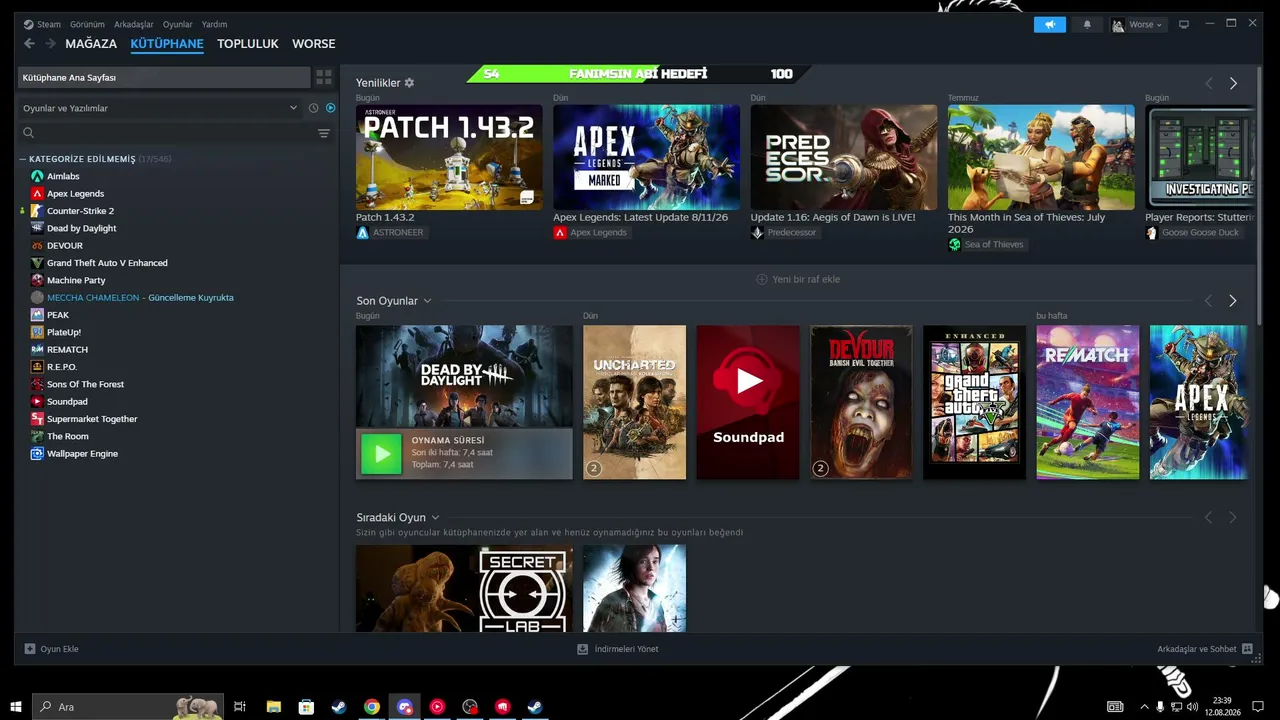This screenshot has width=1280, height=720.
Task: Go back with the left arrow
Action: (x=29, y=44)
